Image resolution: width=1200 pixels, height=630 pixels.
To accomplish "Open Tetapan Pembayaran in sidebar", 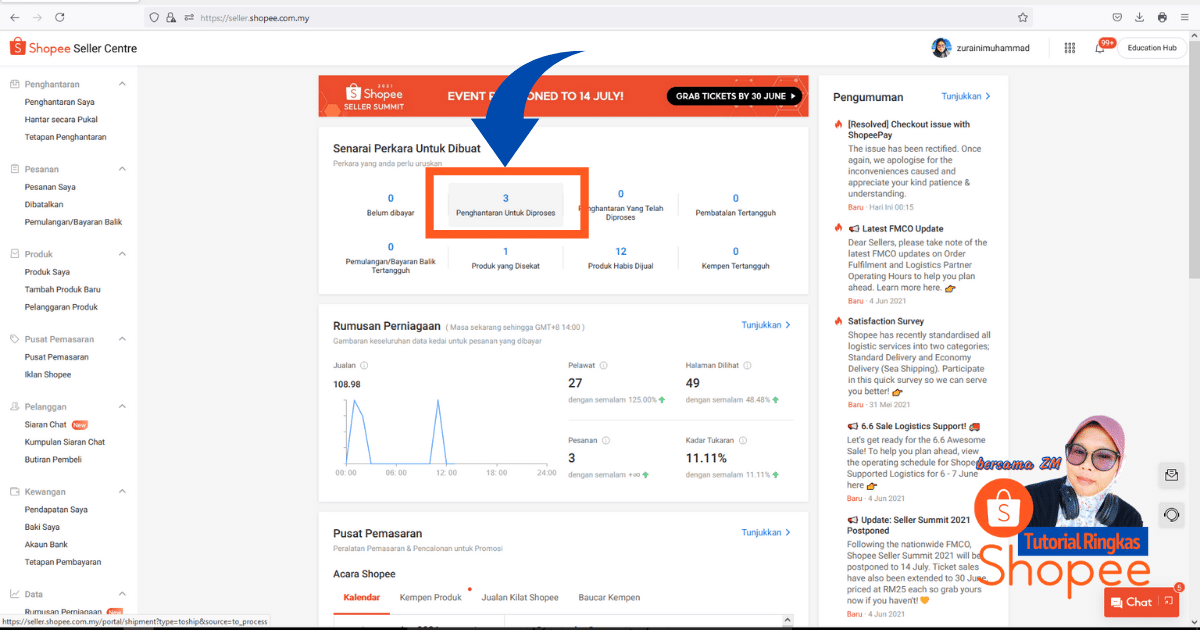I will pos(63,563).
